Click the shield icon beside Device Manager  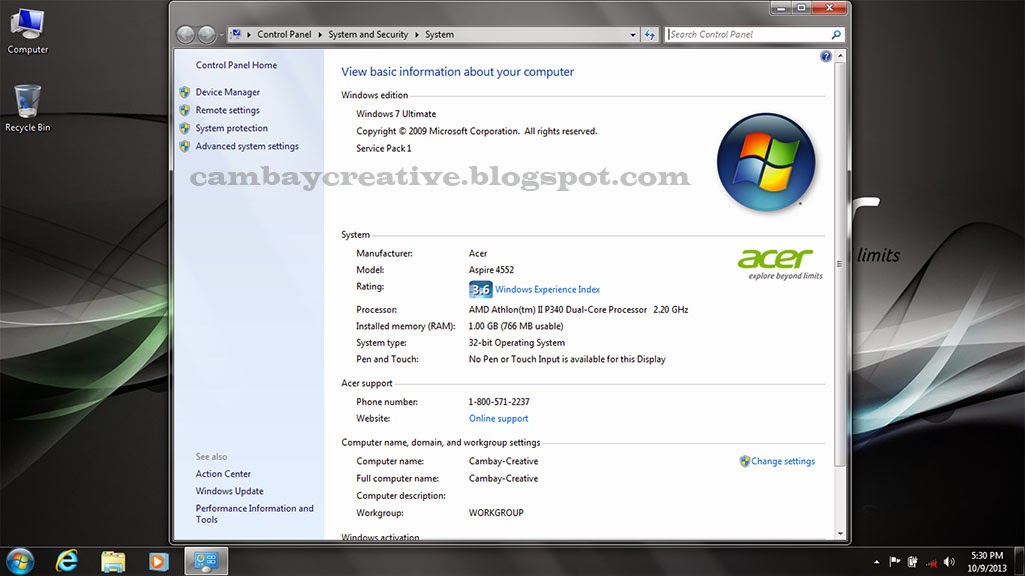(x=184, y=92)
